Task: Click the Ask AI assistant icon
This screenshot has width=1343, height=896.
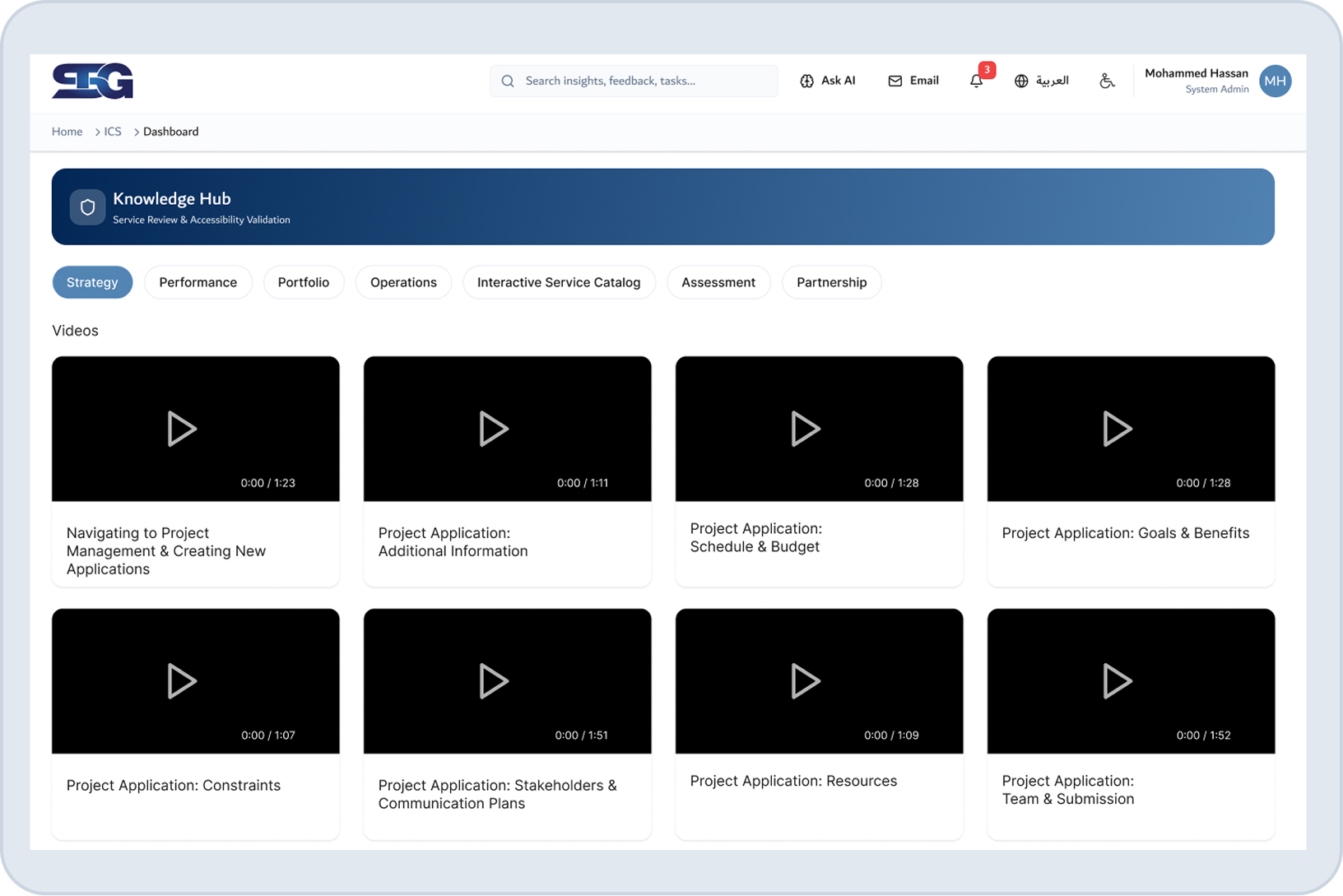Action: (807, 81)
